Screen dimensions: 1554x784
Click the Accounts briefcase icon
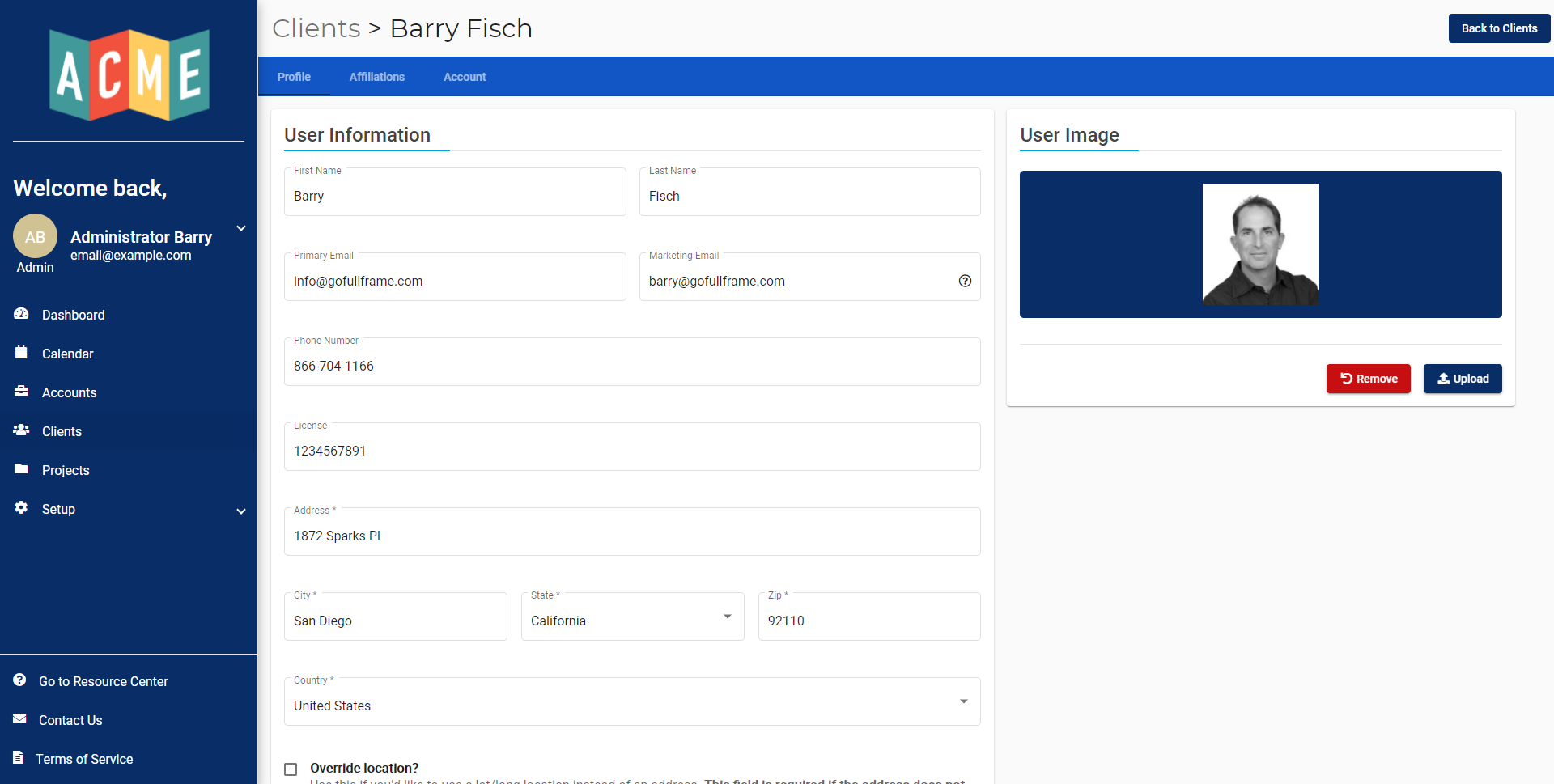pos(21,392)
